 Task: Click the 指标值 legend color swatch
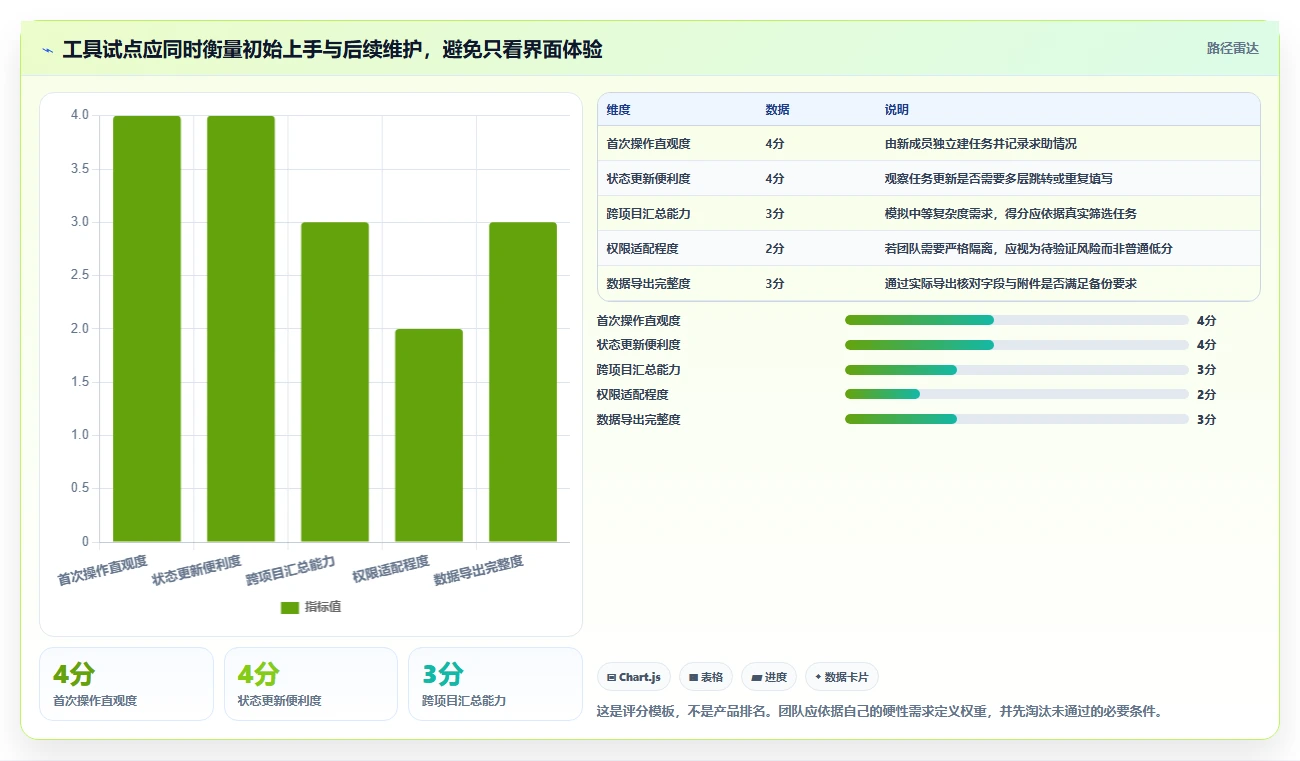(290, 607)
